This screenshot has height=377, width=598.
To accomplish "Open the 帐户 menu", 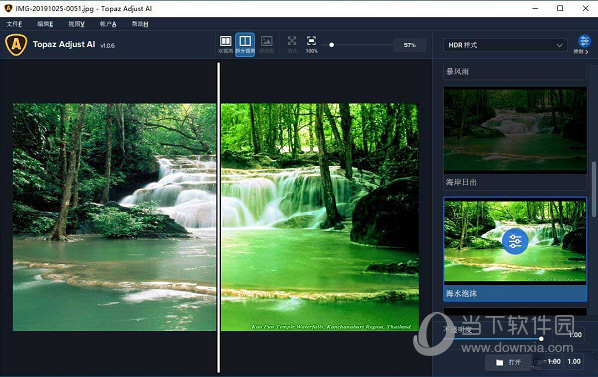I will click(108, 24).
